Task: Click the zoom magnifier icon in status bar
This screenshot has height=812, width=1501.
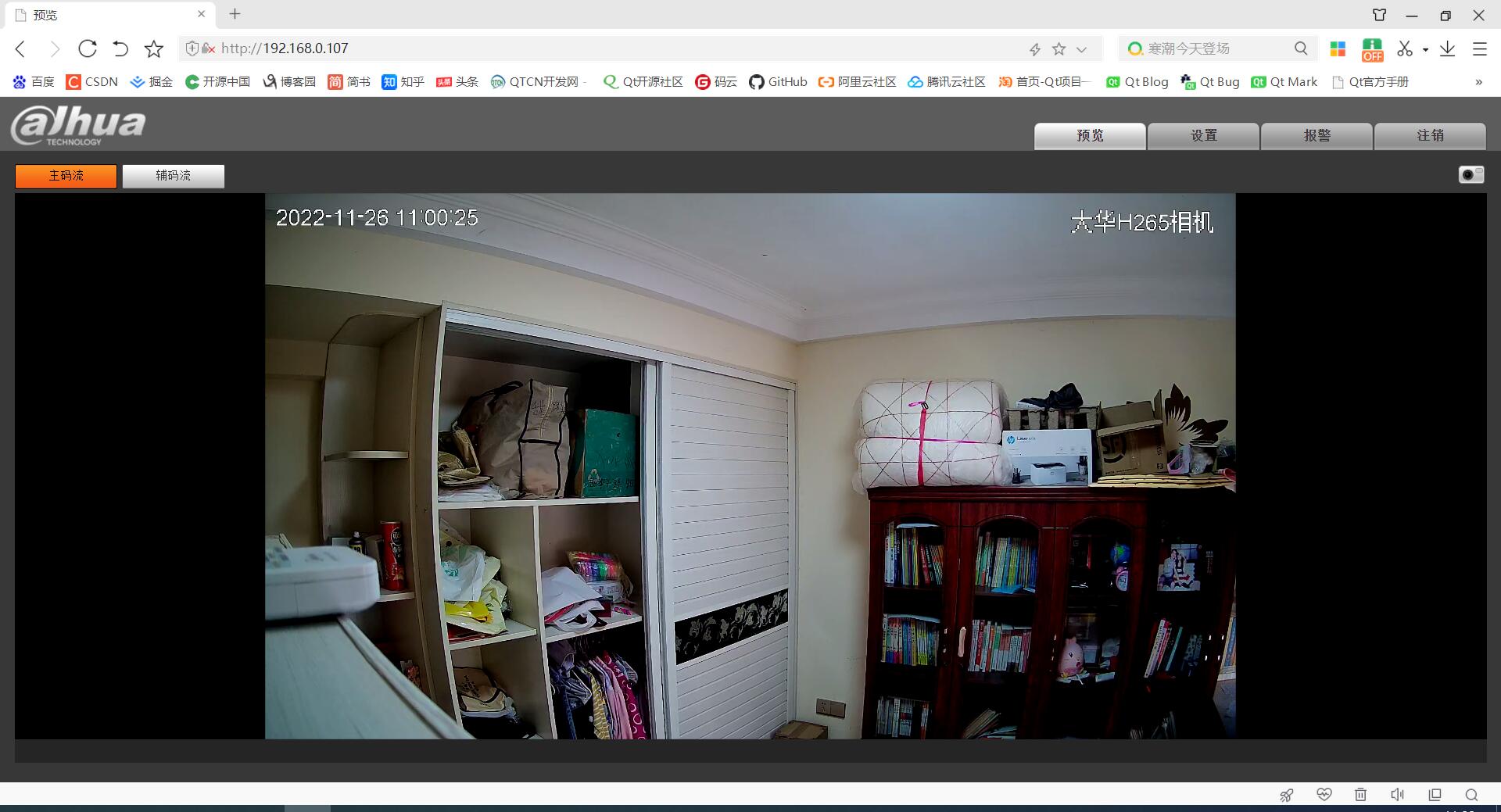Action: pos(1471,795)
